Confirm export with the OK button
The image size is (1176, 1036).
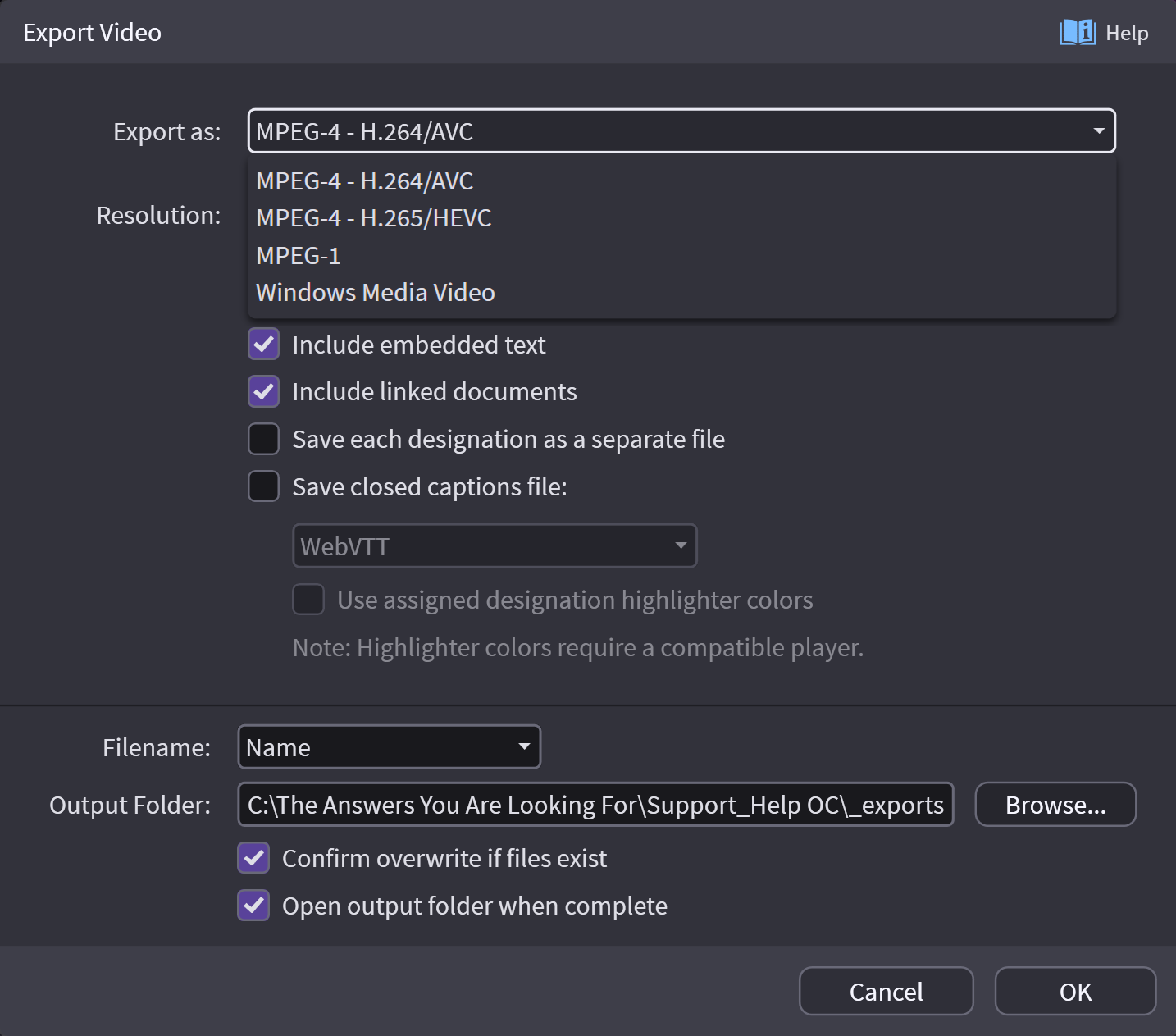coord(1075,992)
